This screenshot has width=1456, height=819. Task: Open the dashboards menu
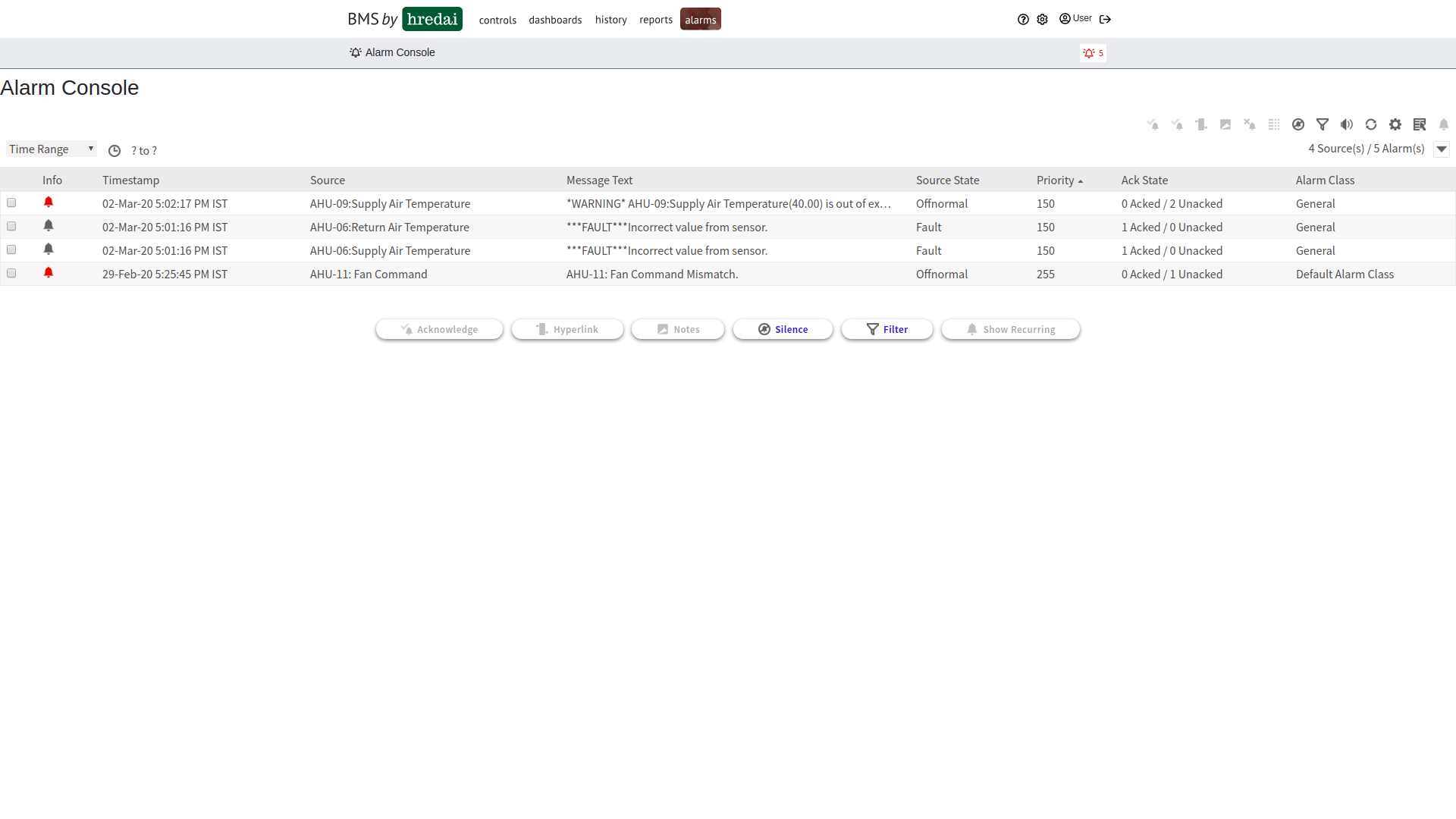click(555, 20)
